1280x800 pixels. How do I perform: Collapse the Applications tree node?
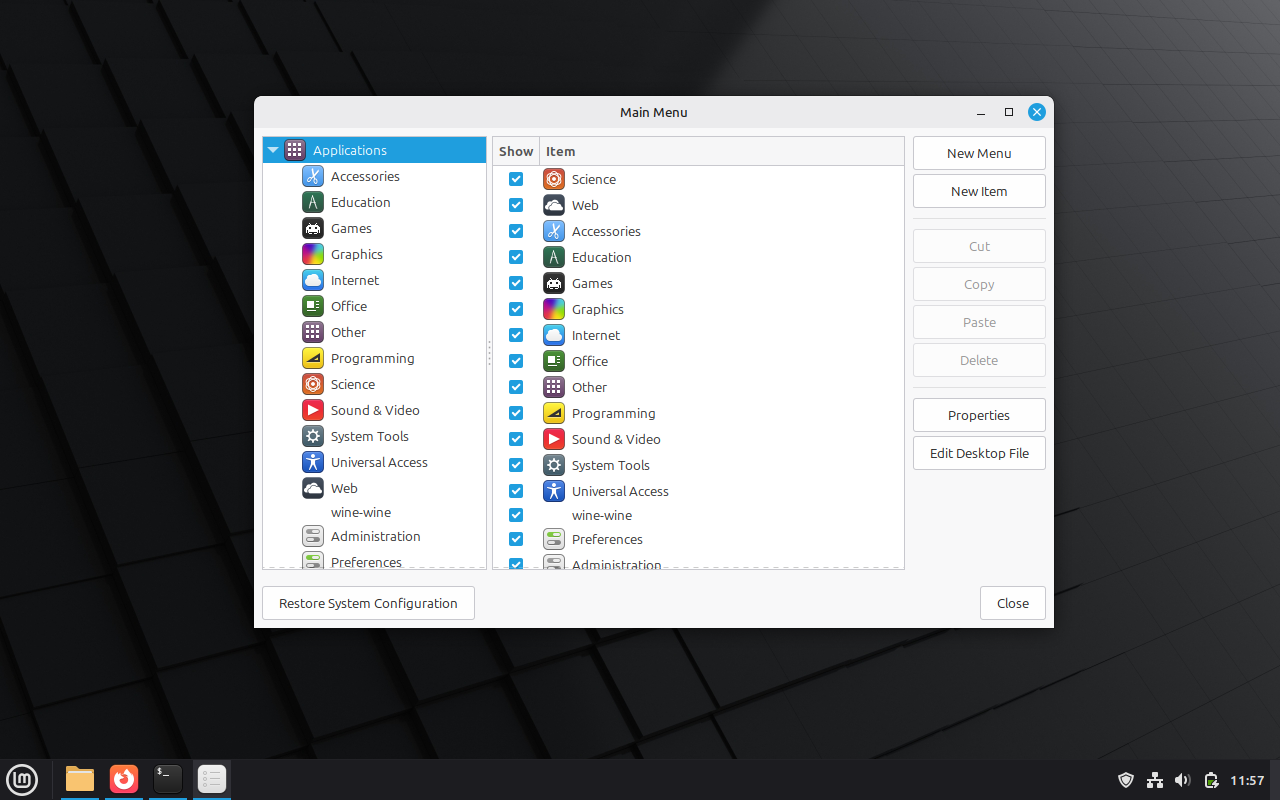(273, 150)
